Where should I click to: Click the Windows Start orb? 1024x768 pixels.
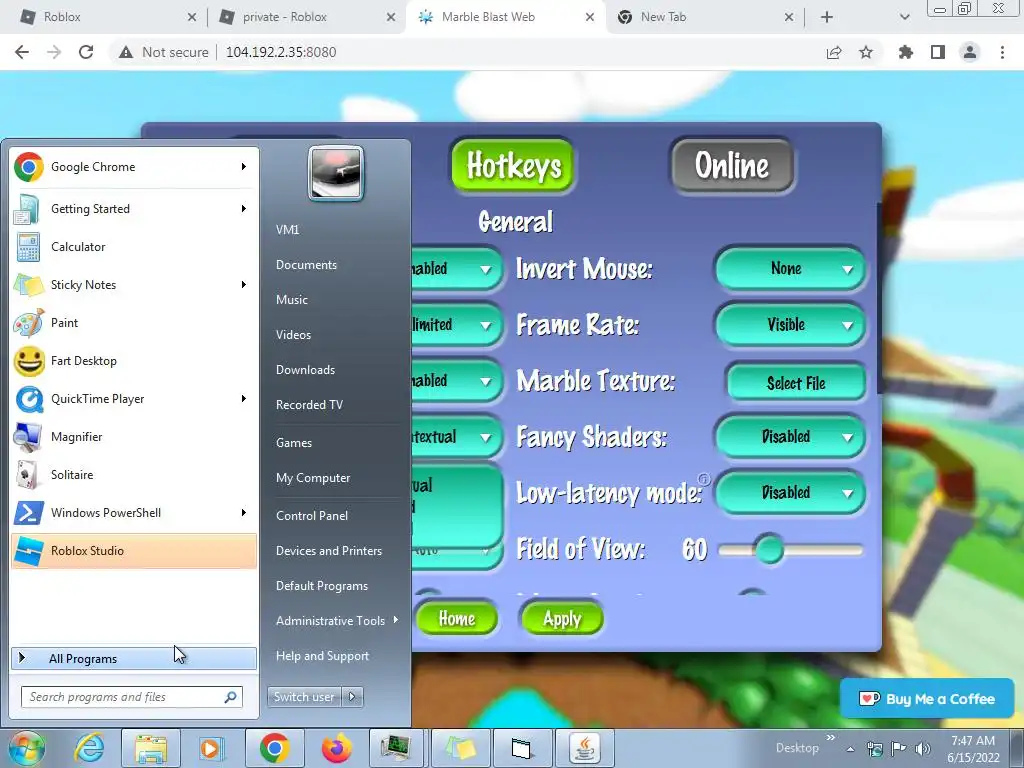[x=27, y=748]
